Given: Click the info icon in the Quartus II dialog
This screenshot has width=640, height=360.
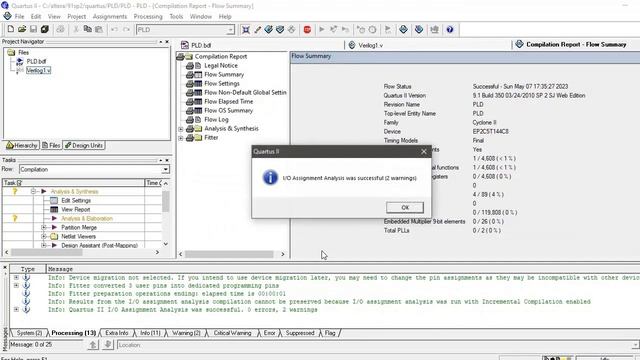Looking at the screenshot, I should pos(270,178).
